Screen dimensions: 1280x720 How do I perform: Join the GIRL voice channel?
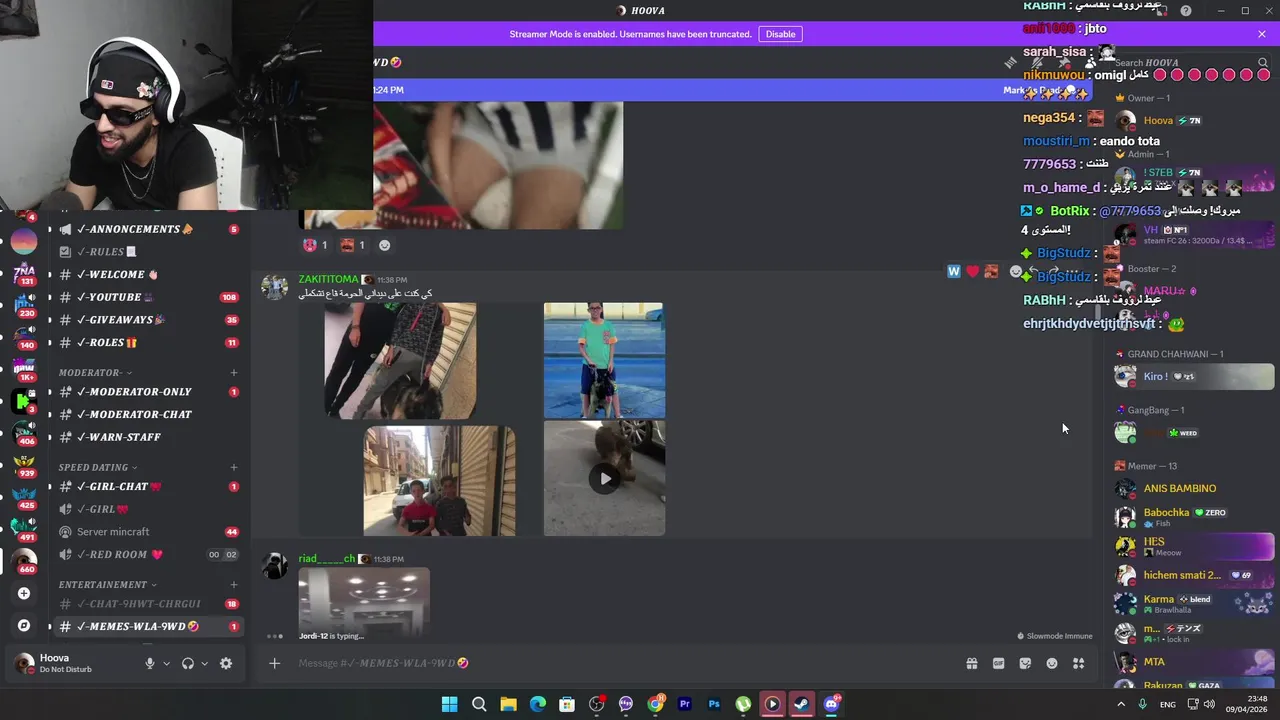coord(147,509)
